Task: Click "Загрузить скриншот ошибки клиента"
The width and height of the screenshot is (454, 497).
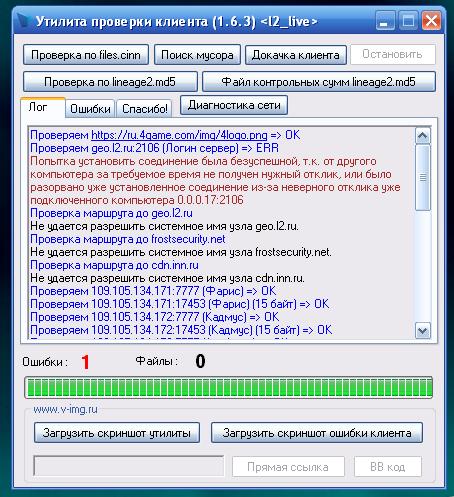Action: pos(317,433)
